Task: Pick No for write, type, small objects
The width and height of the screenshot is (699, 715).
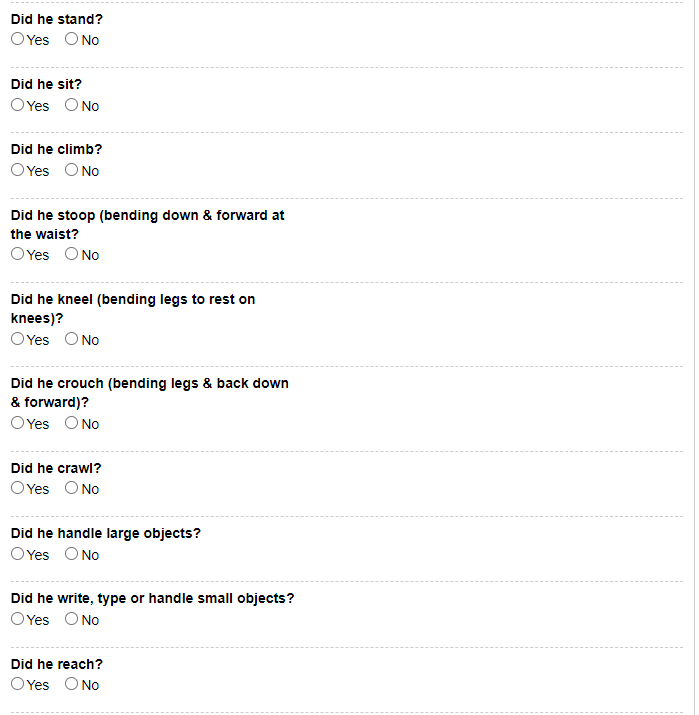Action: click(72, 619)
